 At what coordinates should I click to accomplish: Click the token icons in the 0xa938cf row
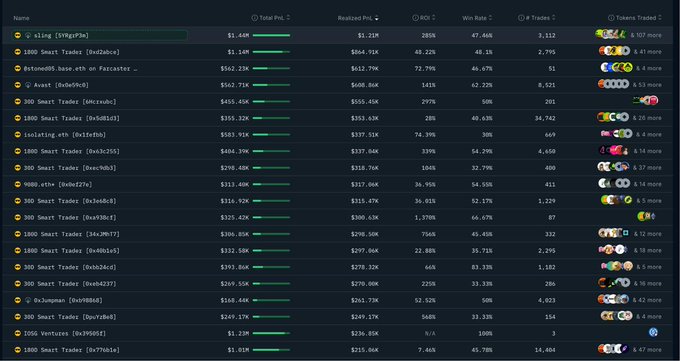[x=647, y=217]
